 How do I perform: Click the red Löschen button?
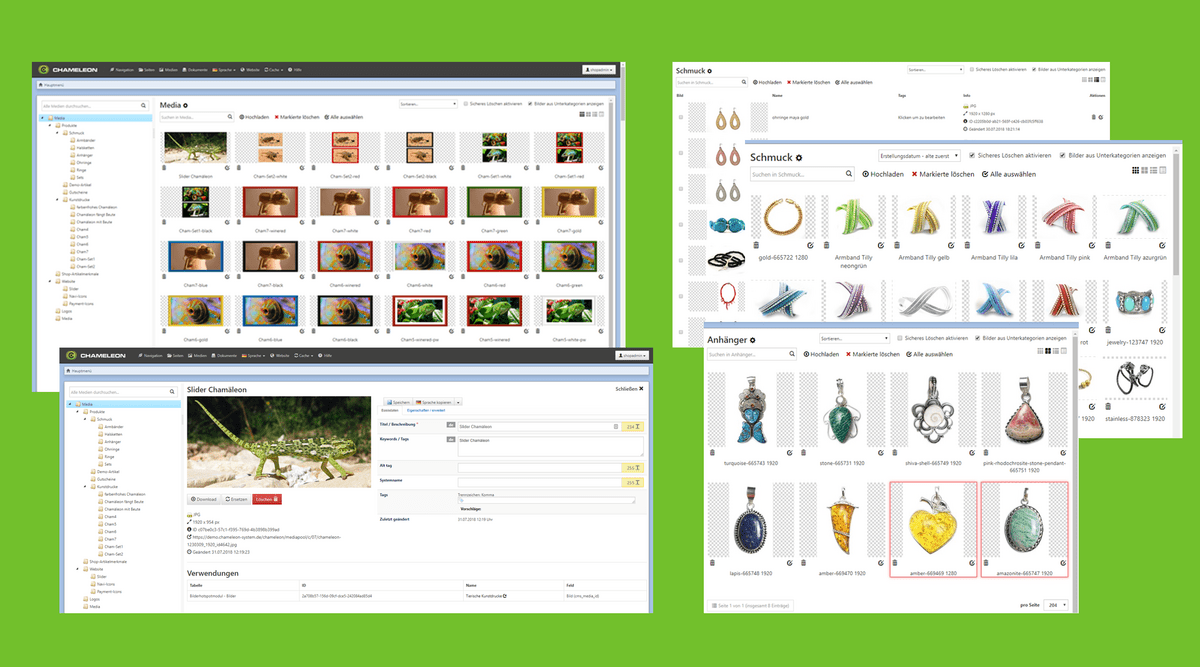pos(268,497)
